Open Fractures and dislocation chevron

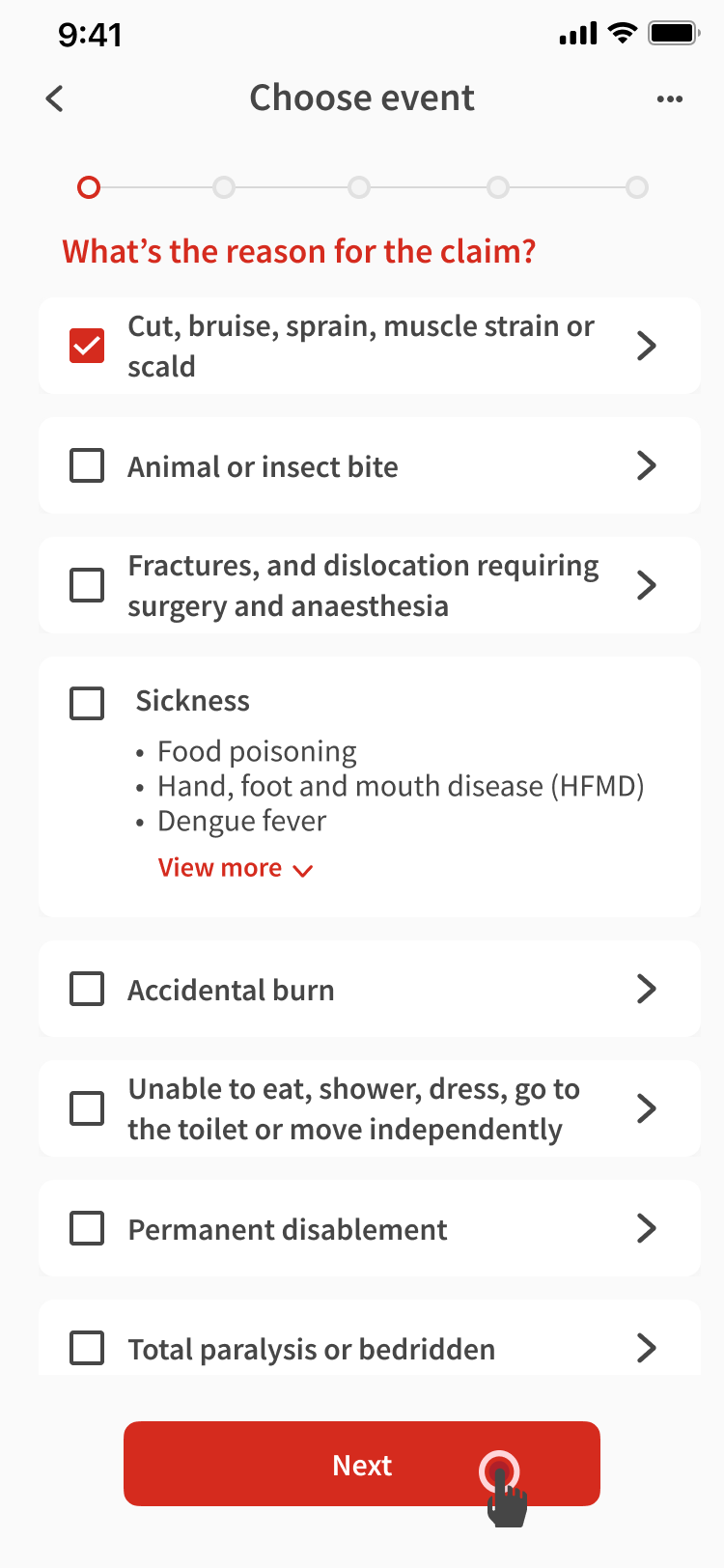coord(647,585)
